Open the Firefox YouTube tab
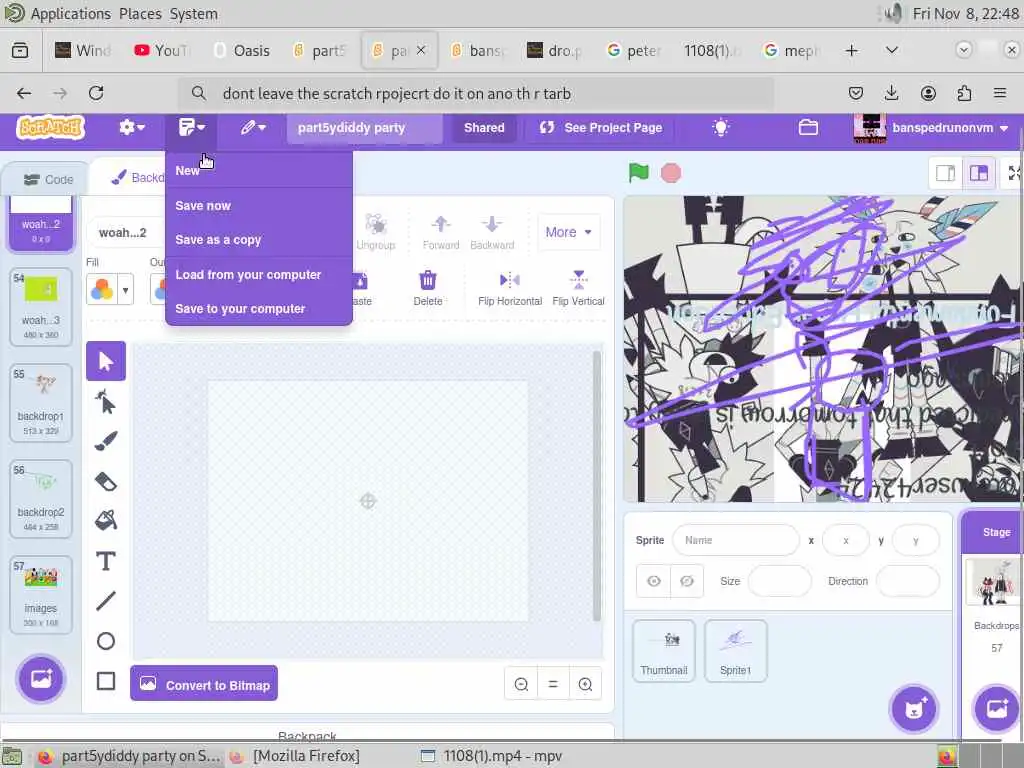Viewport: 1024px width, 768px height. 161,50
